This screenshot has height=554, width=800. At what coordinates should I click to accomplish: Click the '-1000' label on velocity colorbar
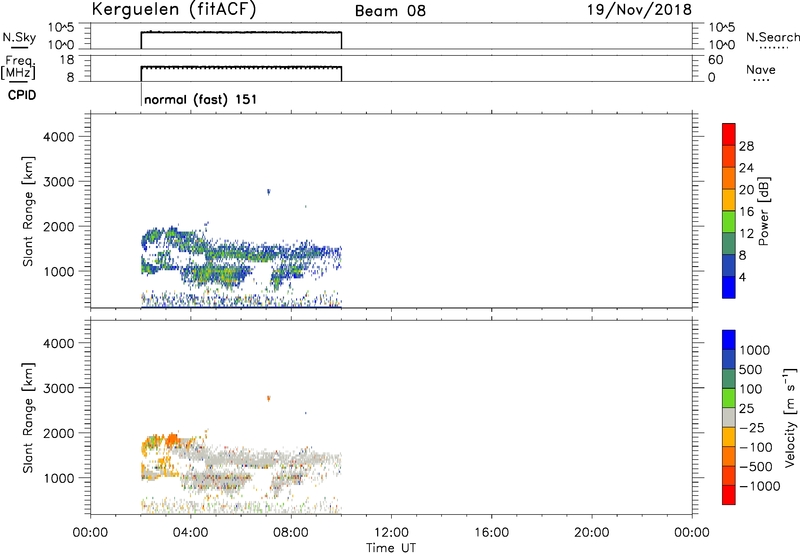coord(760,486)
